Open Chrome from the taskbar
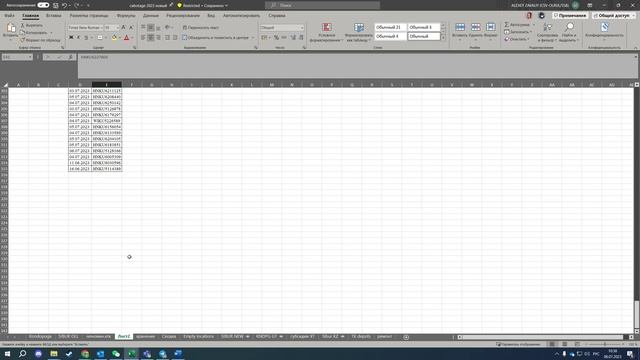Image resolution: width=640 pixels, height=360 pixels. [x=85, y=354]
